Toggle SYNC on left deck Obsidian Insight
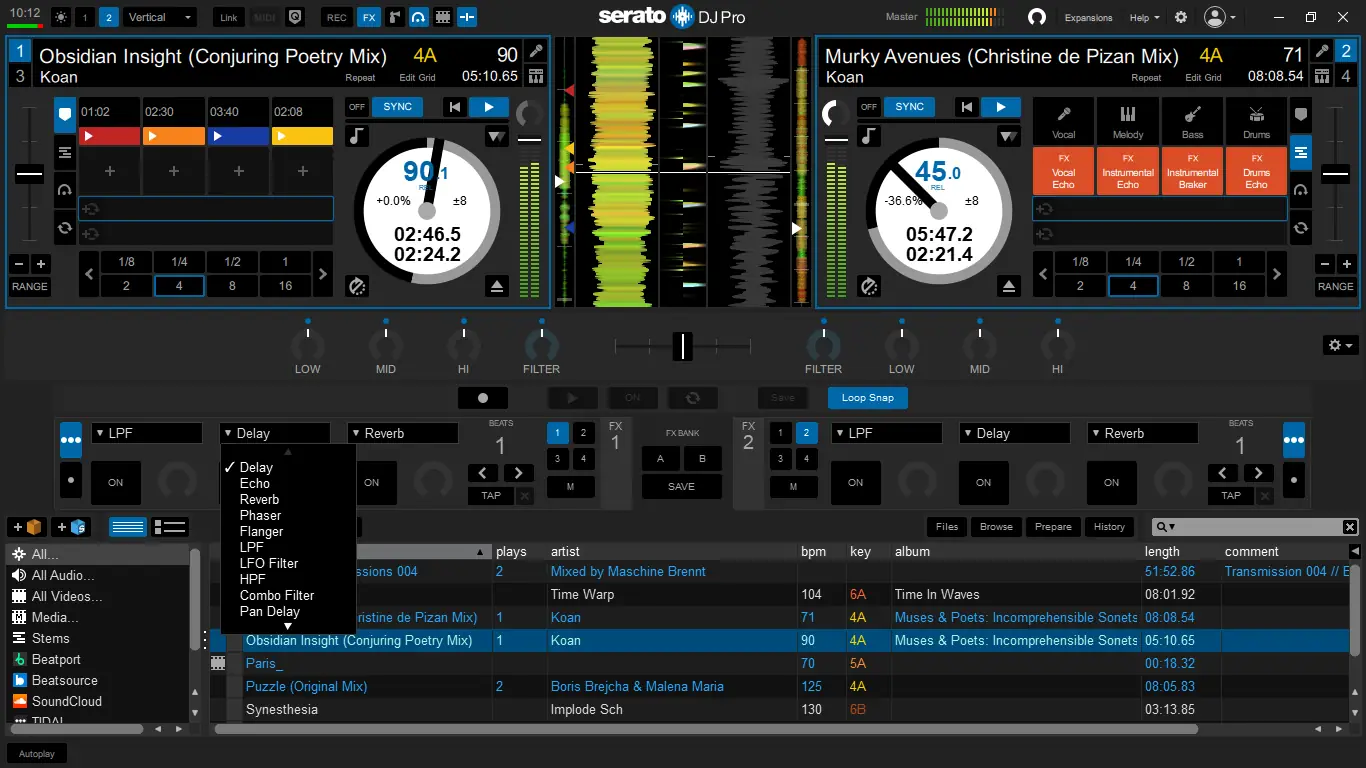This screenshot has height=768, width=1366. tap(397, 107)
